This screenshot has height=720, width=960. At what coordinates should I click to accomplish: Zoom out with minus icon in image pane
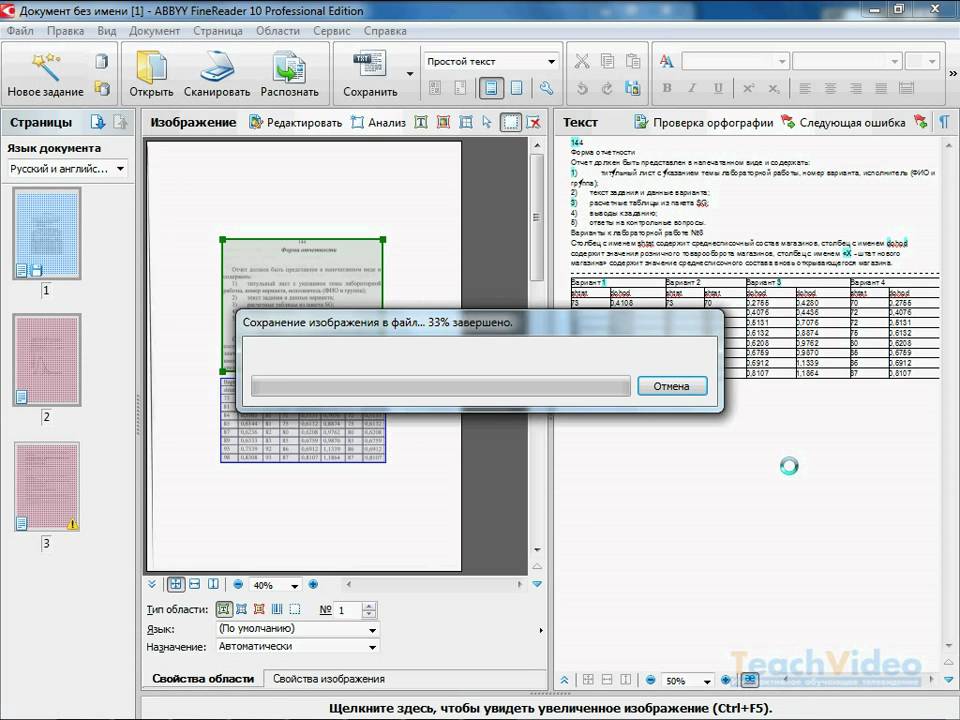click(x=238, y=585)
